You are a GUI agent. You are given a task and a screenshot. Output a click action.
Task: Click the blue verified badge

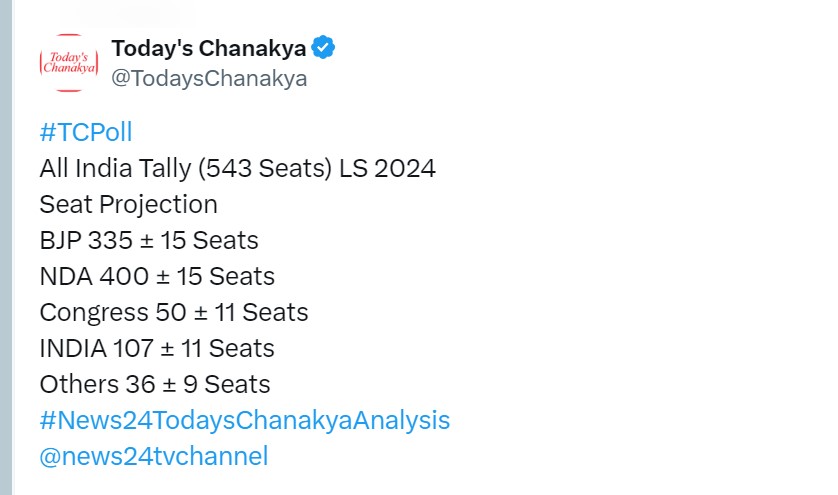pos(323,48)
